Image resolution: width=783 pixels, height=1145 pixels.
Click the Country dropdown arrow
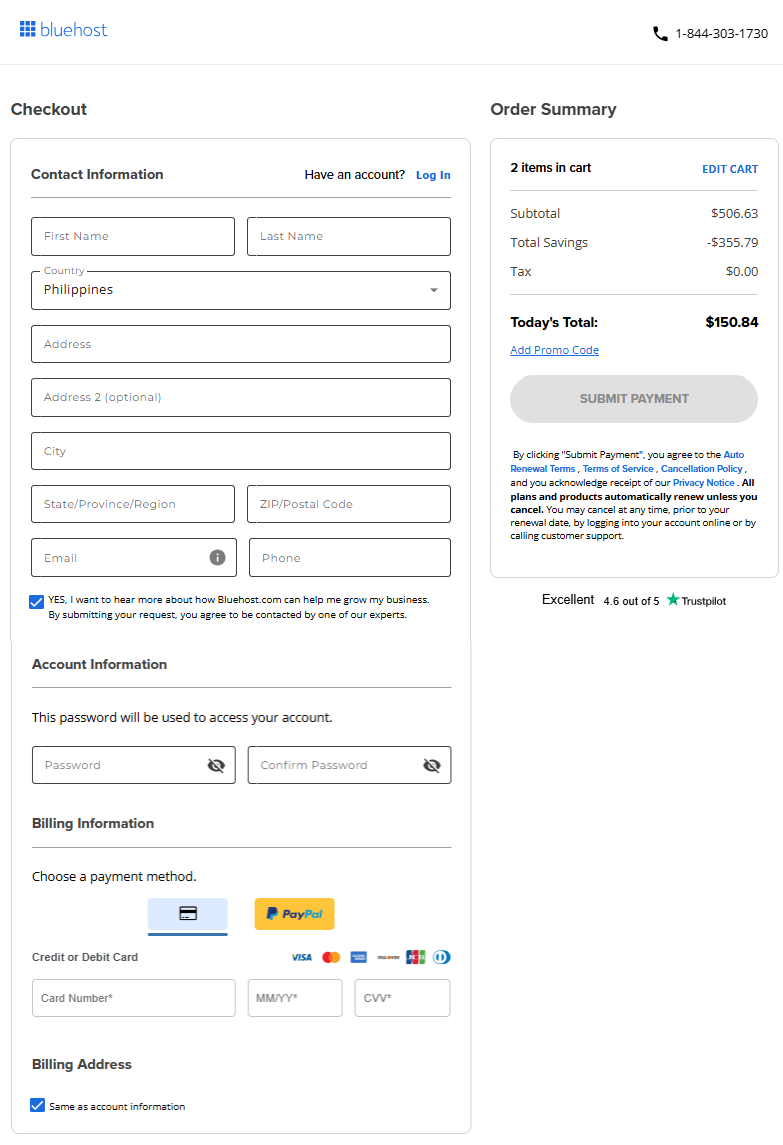[433, 290]
